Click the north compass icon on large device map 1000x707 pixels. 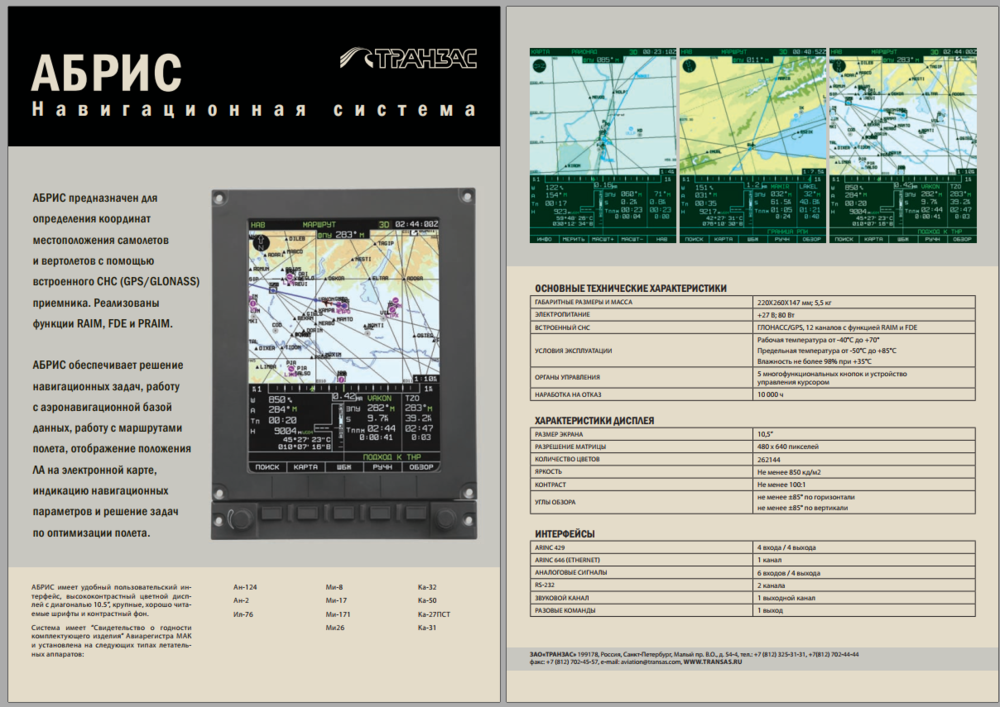tap(261, 242)
